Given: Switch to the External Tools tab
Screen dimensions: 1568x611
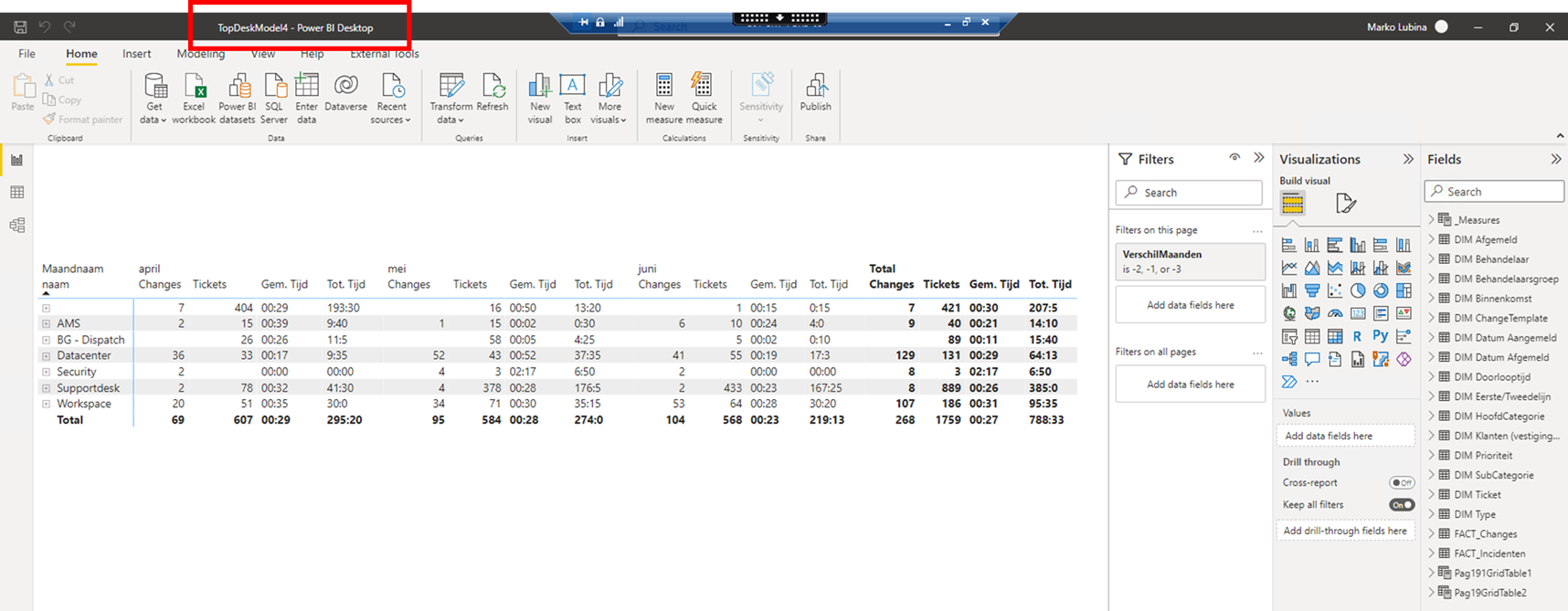Looking at the screenshot, I should pos(385,54).
